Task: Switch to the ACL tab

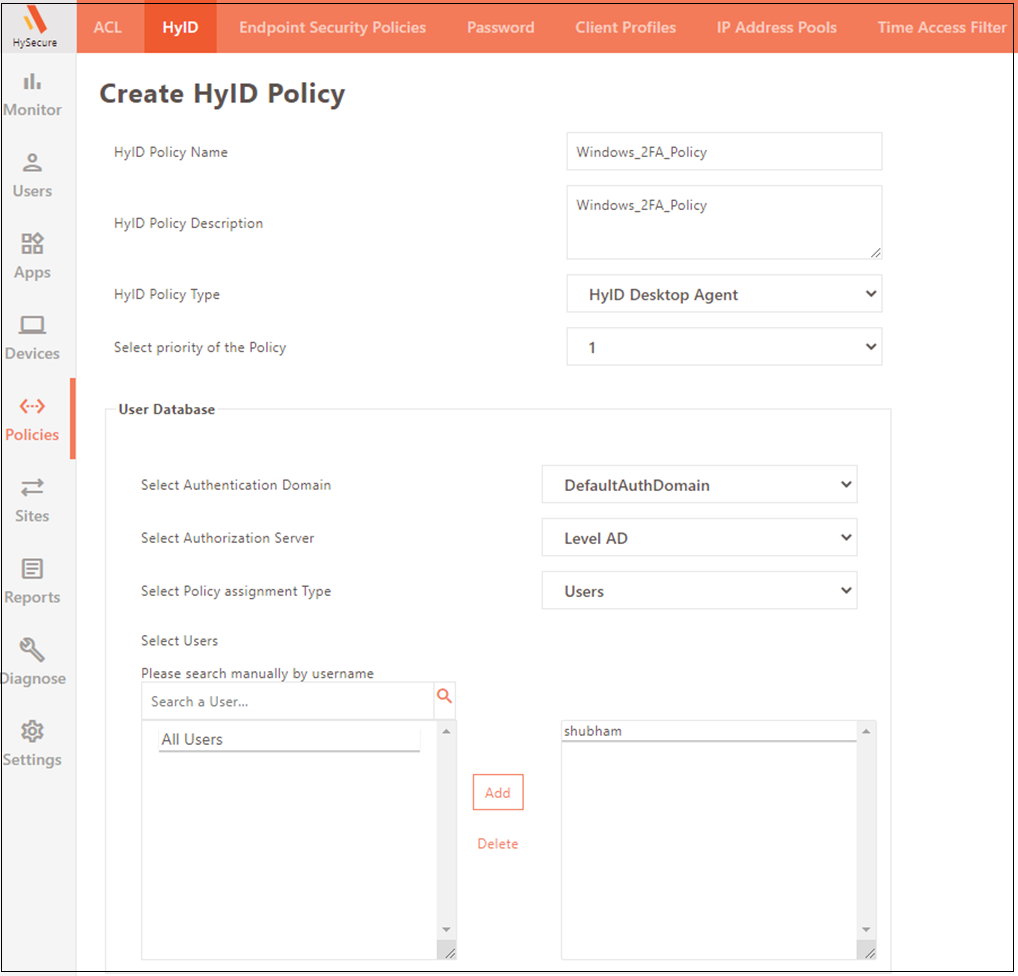Action: pyautogui.click(x=108, y=27)
